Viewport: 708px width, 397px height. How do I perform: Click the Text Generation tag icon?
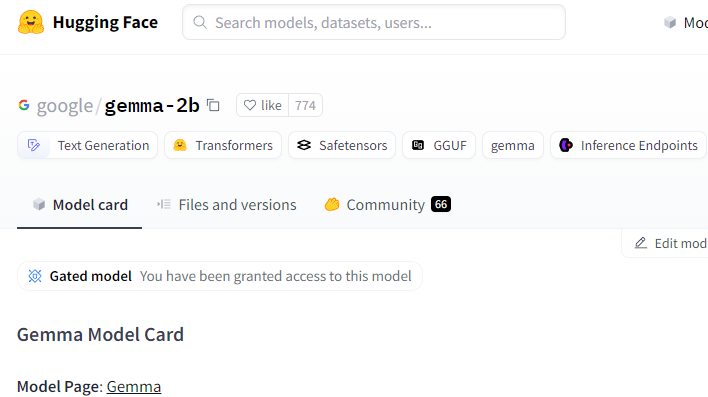coord(34,145)
